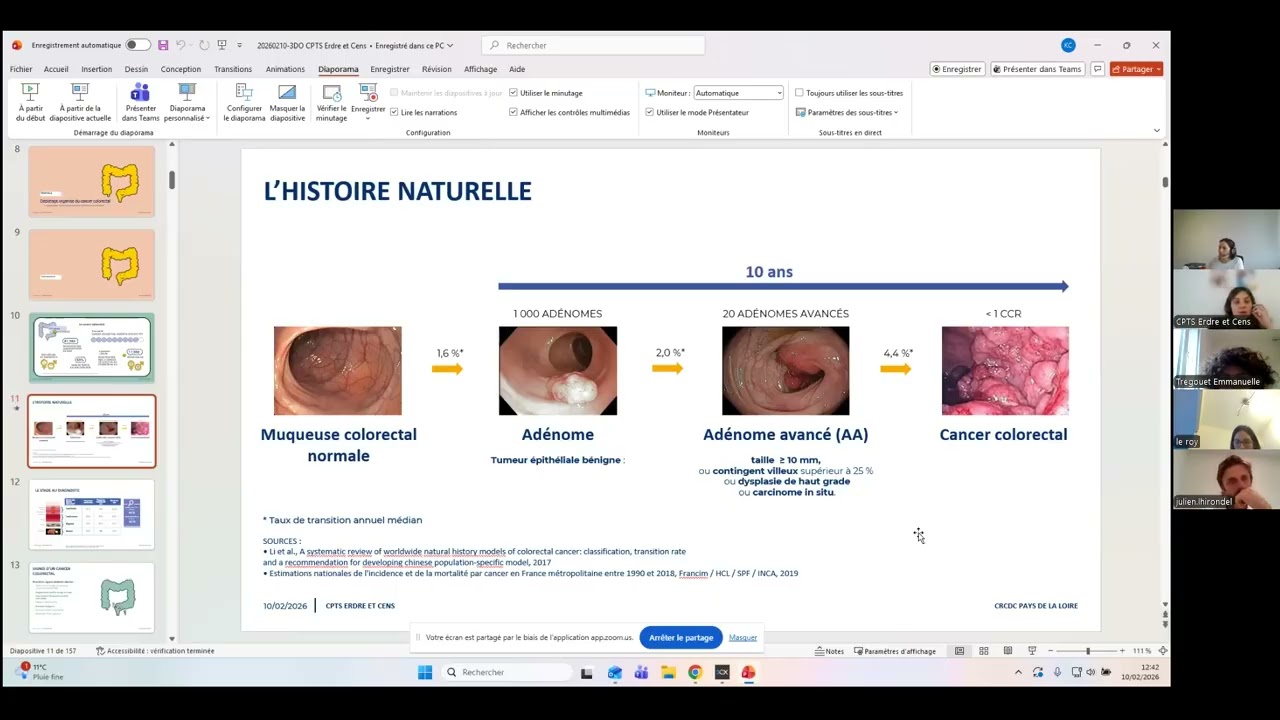The image size is (1280, 720).
Task: Open Diaporama personnalisé dropdown
Action: click(x=187, y=103)
